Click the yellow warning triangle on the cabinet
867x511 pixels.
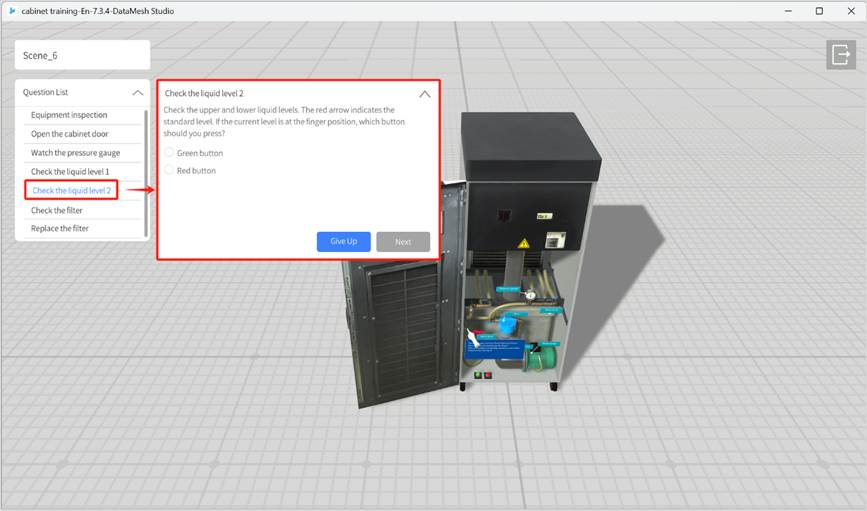click(x=523, y=243)
